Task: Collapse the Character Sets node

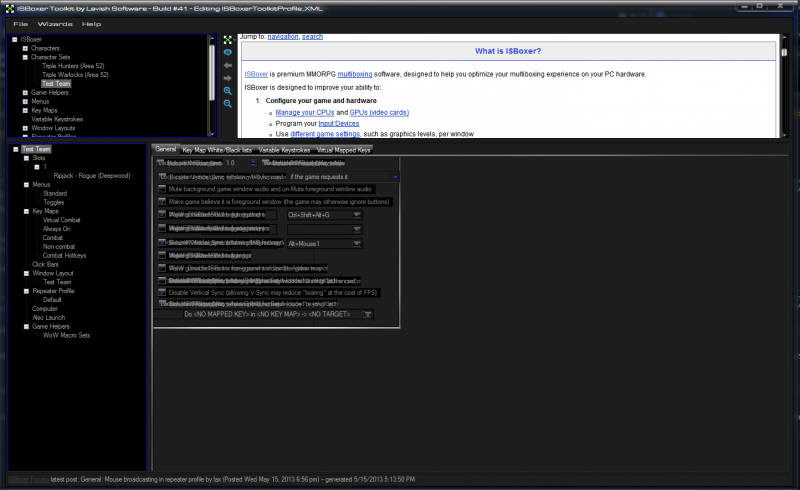Action: point(25,57)
